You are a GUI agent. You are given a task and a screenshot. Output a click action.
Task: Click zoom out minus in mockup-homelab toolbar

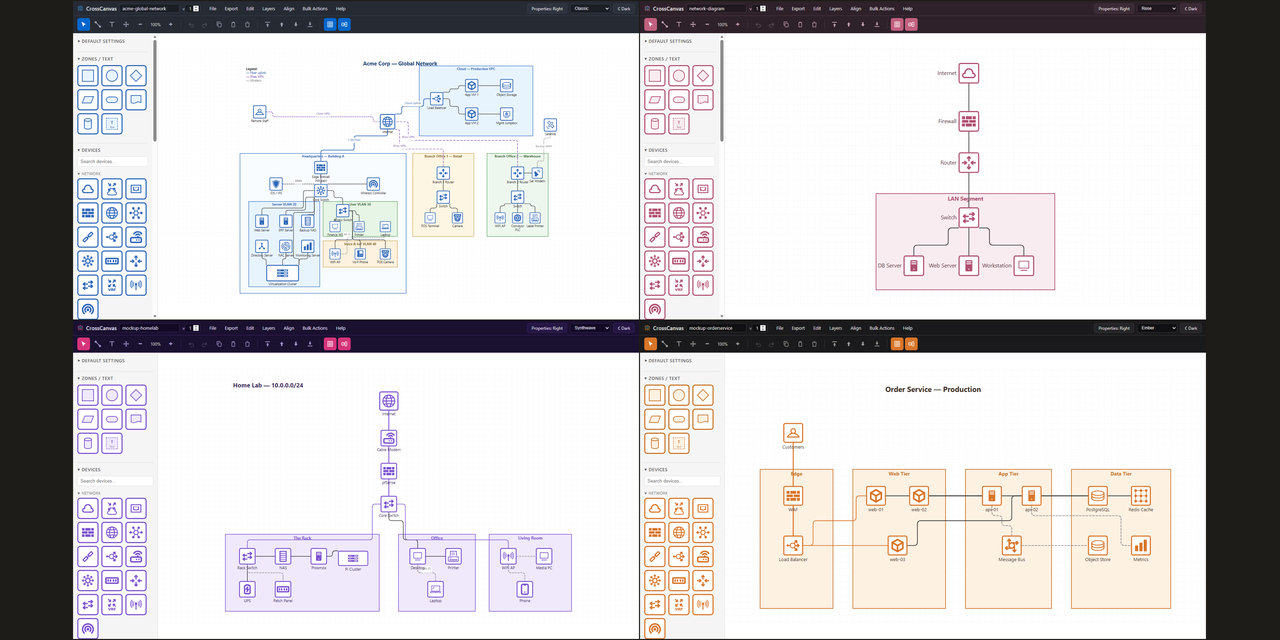click(141, 344)
